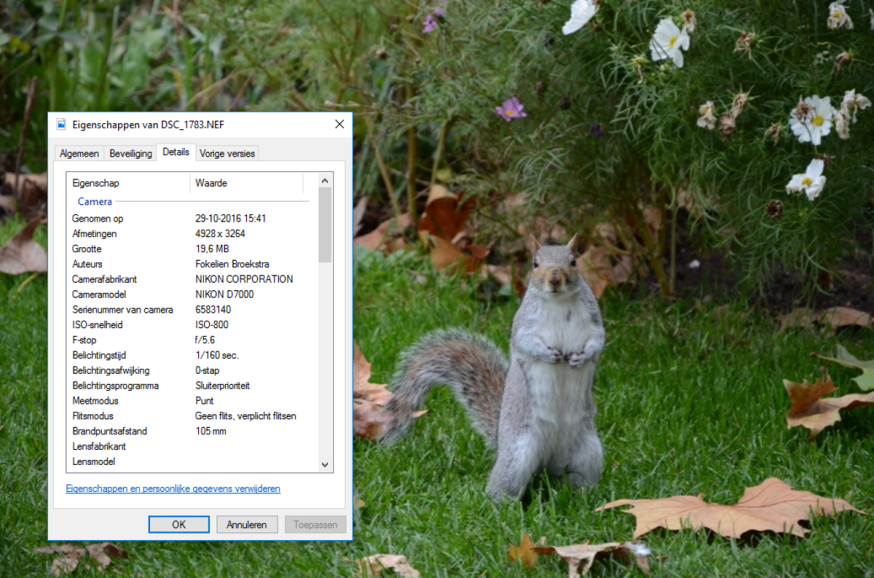Open 'Eigenschappen en persoonlijke gegevens verwijderen' link
Screen dimensions: 874x578
(x=173, y=489)
